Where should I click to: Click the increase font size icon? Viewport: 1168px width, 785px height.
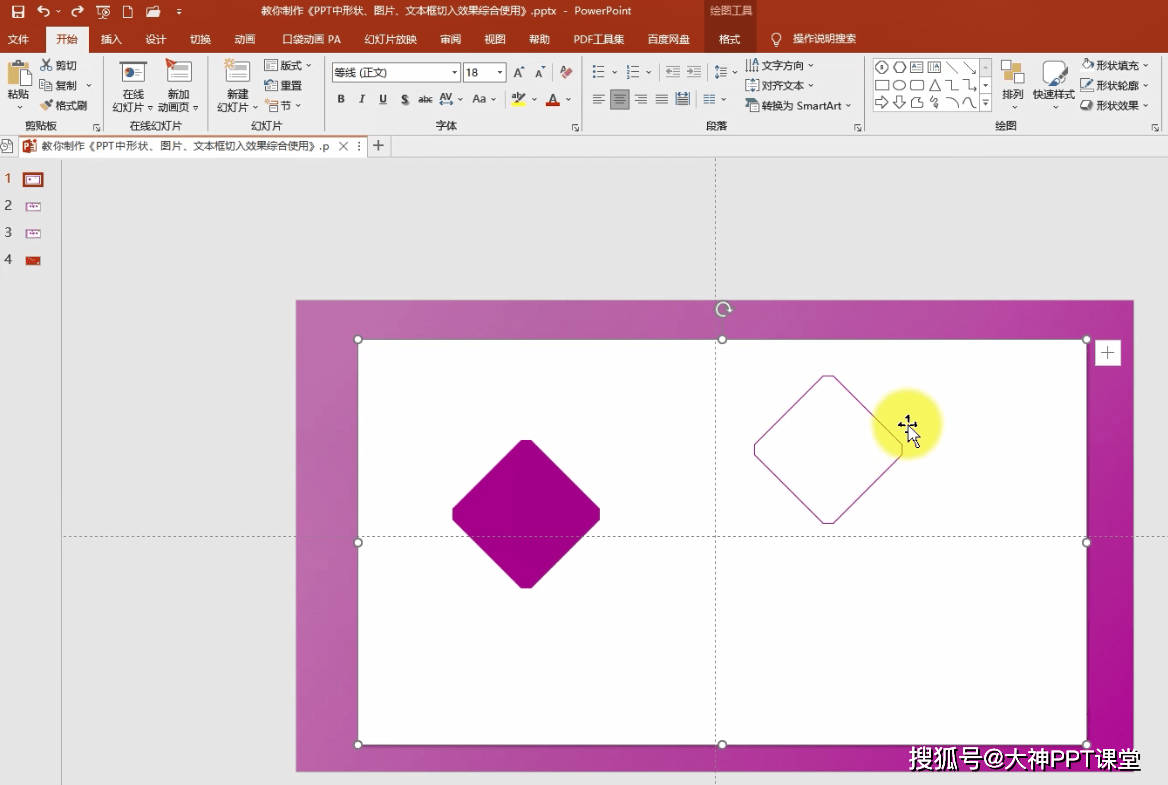click(x=518, y=72)
